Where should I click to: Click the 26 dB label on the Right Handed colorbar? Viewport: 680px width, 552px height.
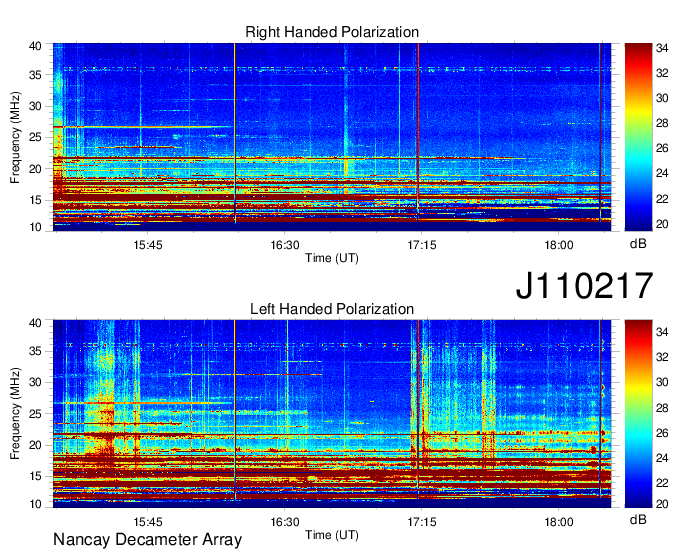662,149
